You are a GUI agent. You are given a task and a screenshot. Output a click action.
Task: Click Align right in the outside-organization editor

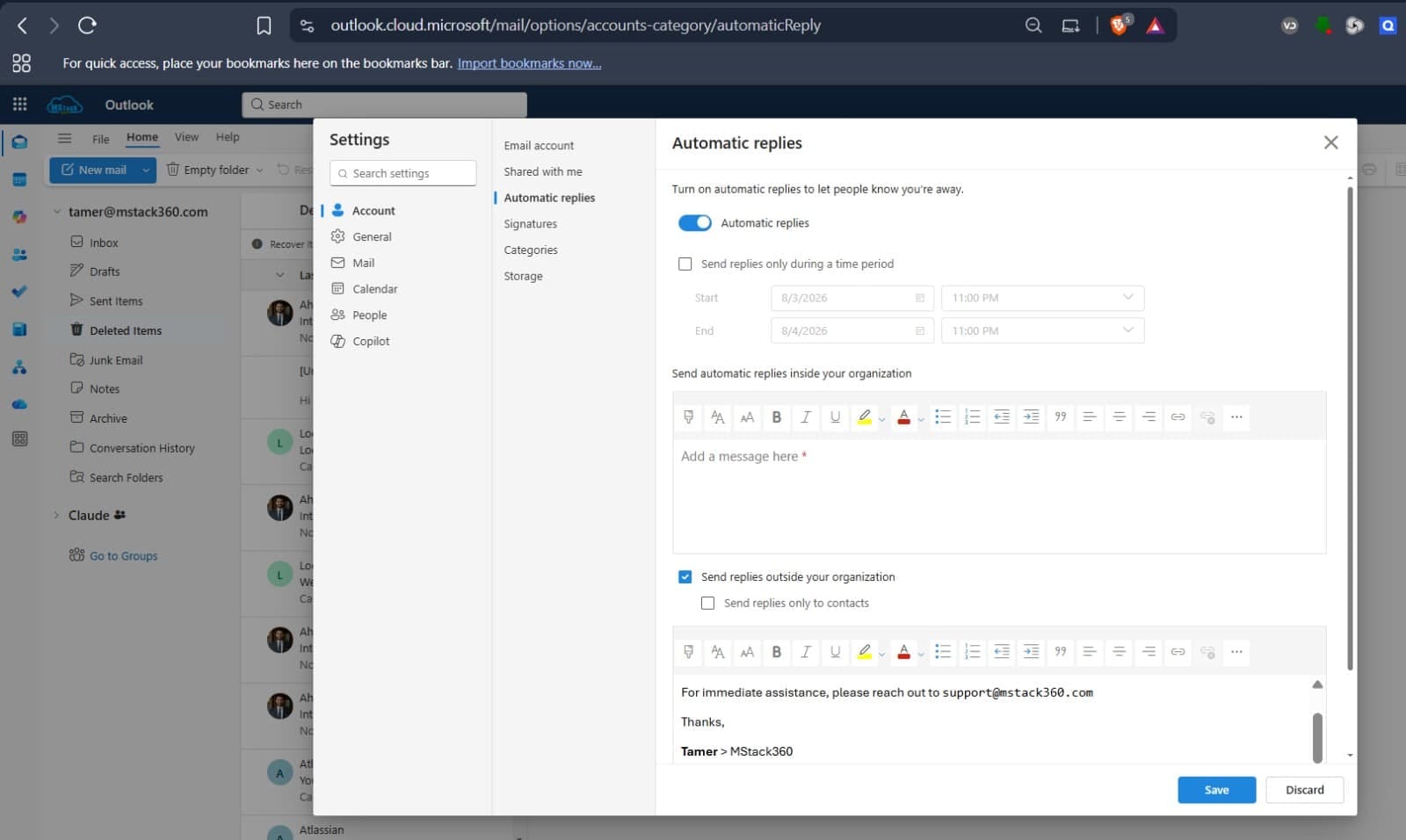(x=1149, y=652)
